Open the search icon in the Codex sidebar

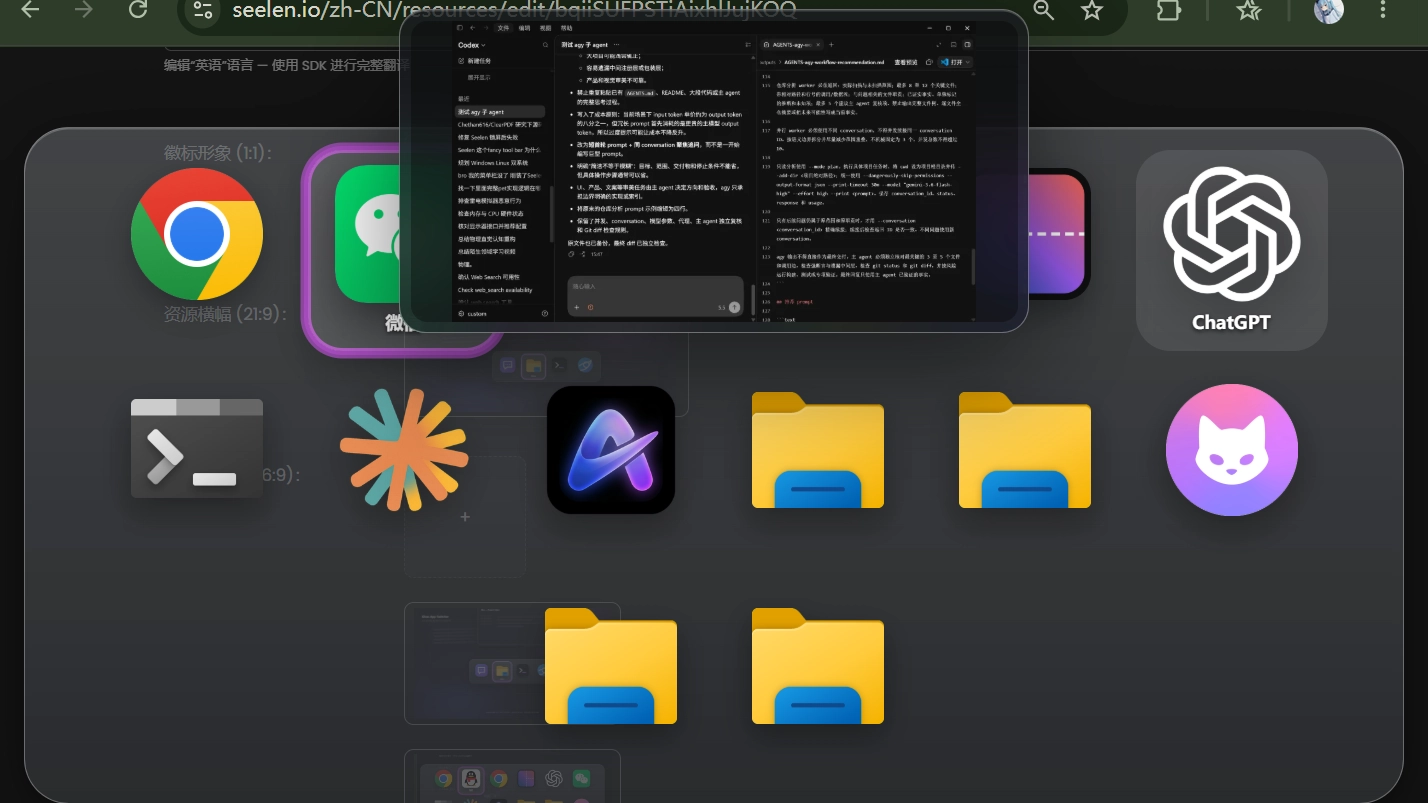[545, 45]
